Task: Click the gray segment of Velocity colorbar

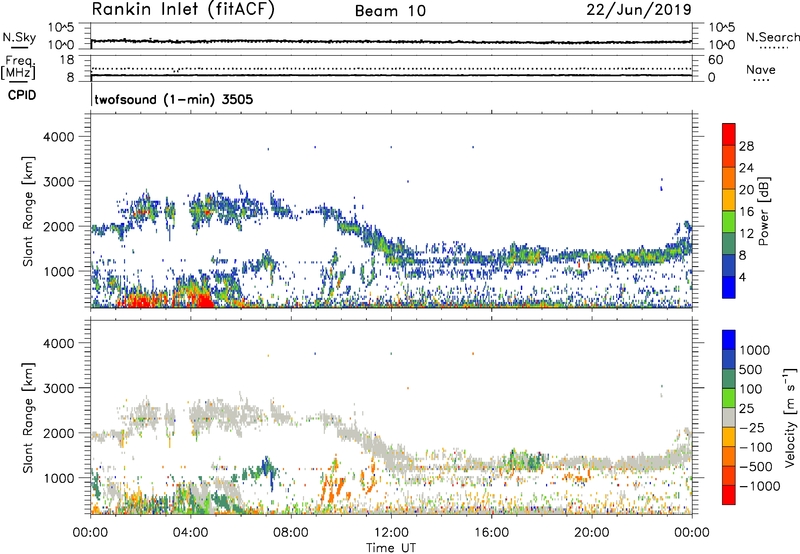Action: pyautogui.click(x=729, y=417)
